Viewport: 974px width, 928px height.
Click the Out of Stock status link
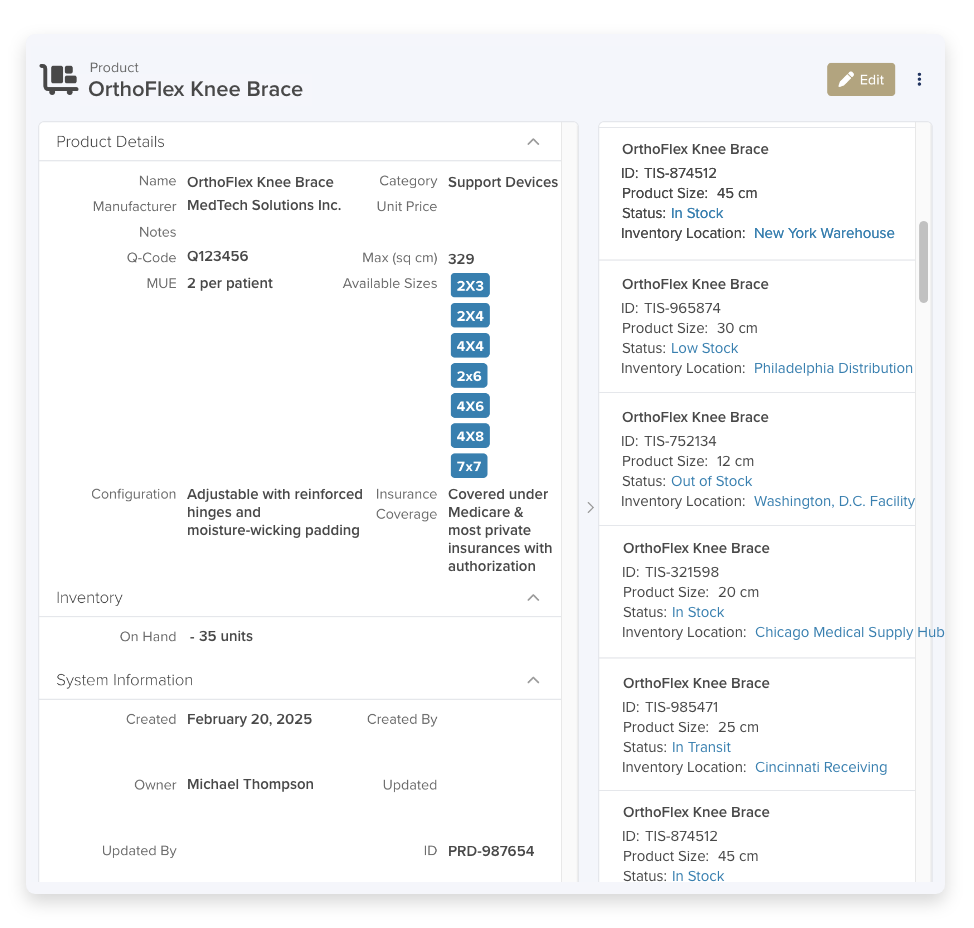[x=711, y=481]
